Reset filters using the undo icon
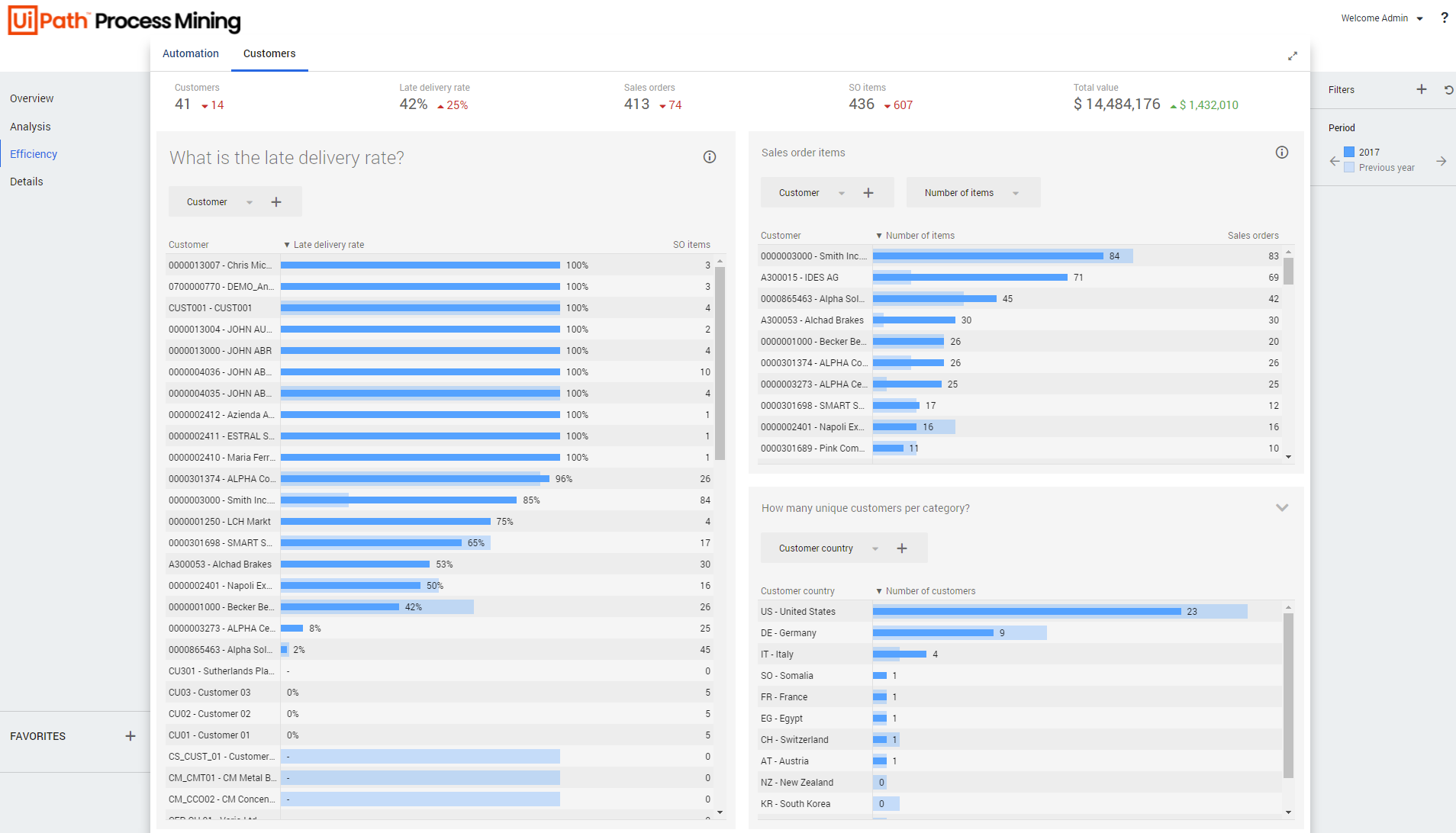This screenshot has width=1456, height=833. click(x=1448, y=90)
